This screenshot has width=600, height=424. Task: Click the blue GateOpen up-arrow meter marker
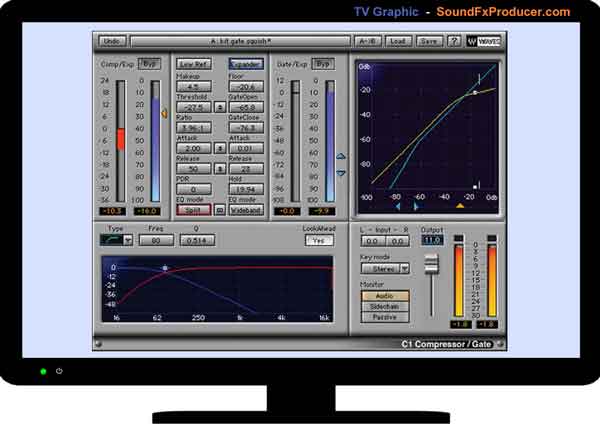(x=341, y=156)
